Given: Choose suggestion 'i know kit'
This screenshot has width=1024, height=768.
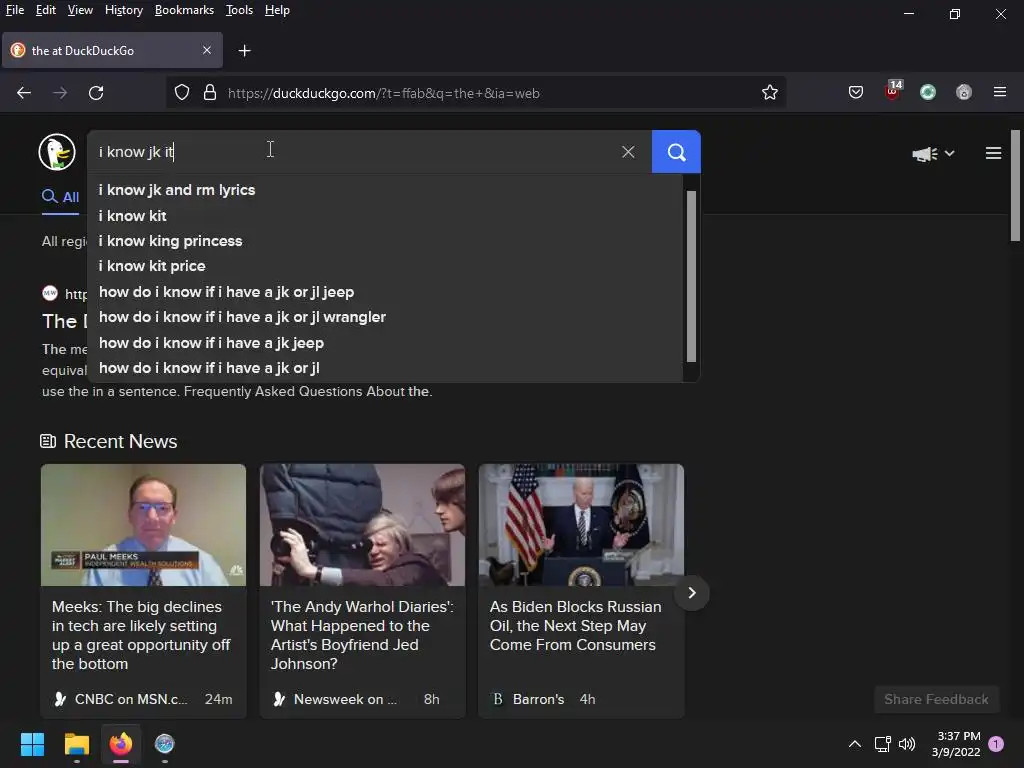Looking at the screenshot, I should [x=385, y=216].
